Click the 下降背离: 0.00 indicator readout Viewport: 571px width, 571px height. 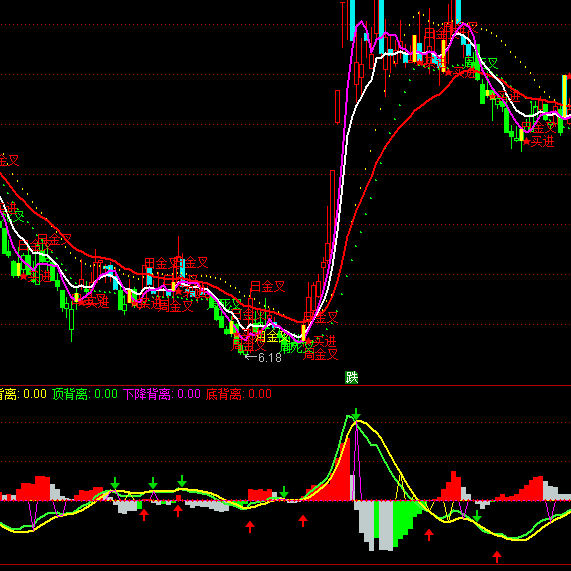(x=162, y=394)
